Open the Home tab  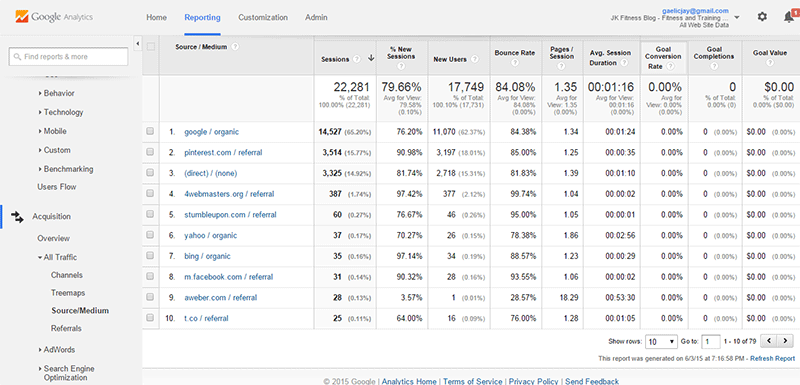pos(157,17)
